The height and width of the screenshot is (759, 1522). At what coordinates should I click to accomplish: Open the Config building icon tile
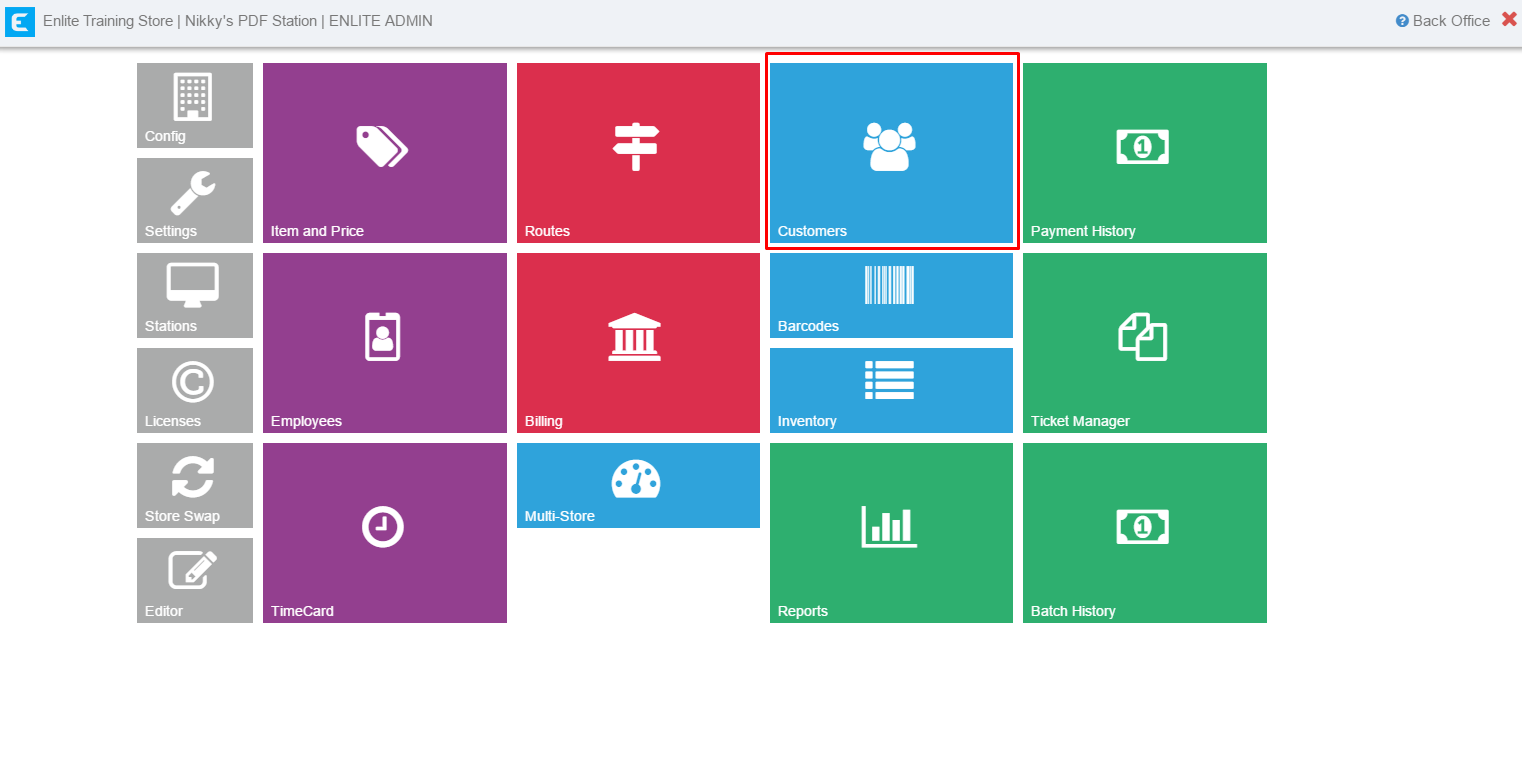pyautogui.click(x=195, y=105)
